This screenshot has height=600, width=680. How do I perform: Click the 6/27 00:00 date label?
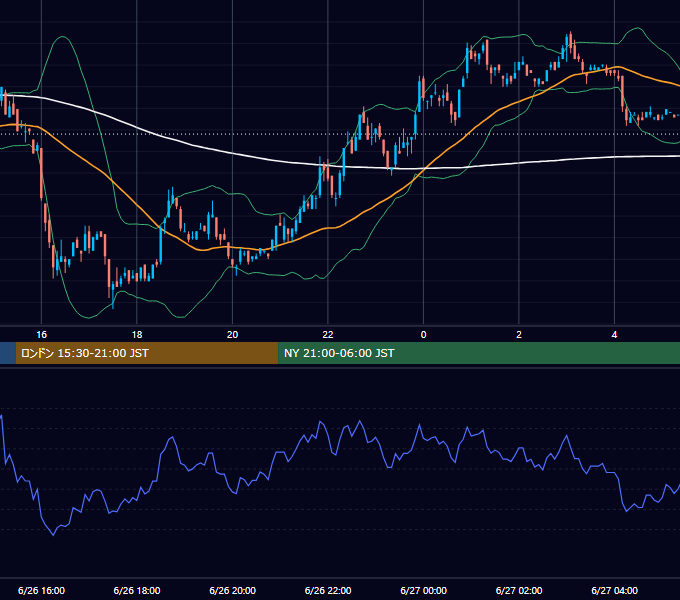[423, 590]
